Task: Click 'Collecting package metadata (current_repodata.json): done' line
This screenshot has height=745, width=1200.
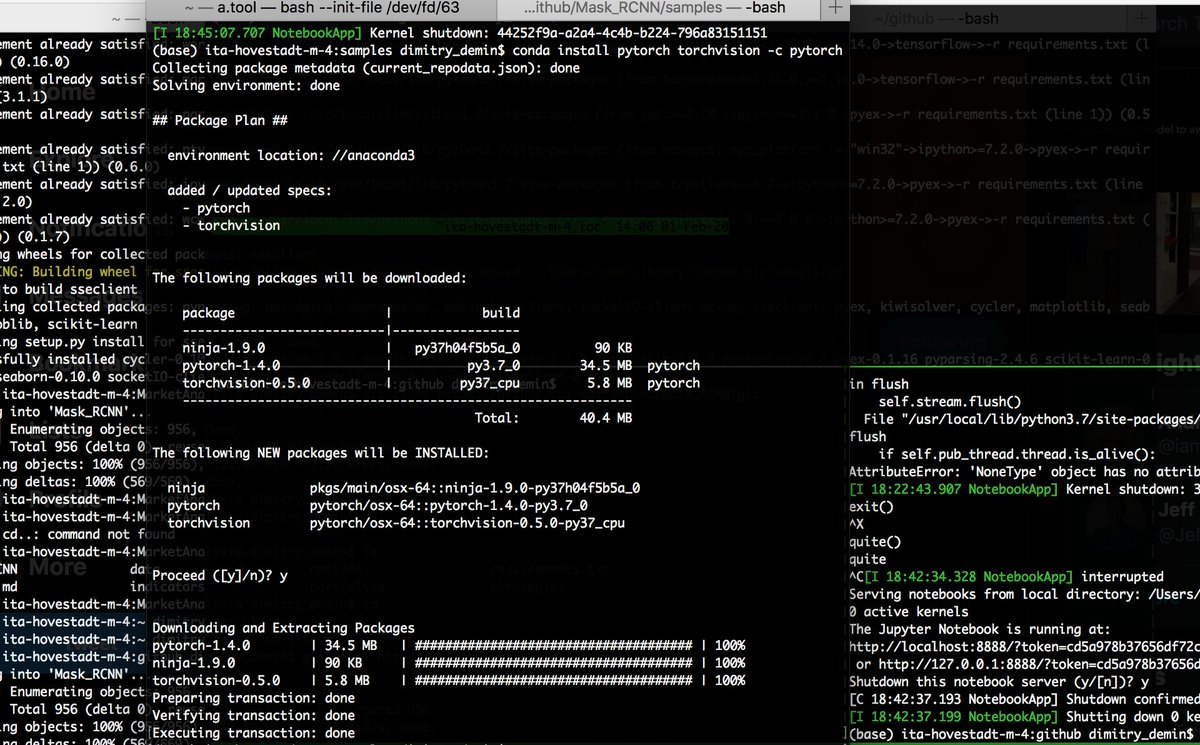Action: [366, 68]
